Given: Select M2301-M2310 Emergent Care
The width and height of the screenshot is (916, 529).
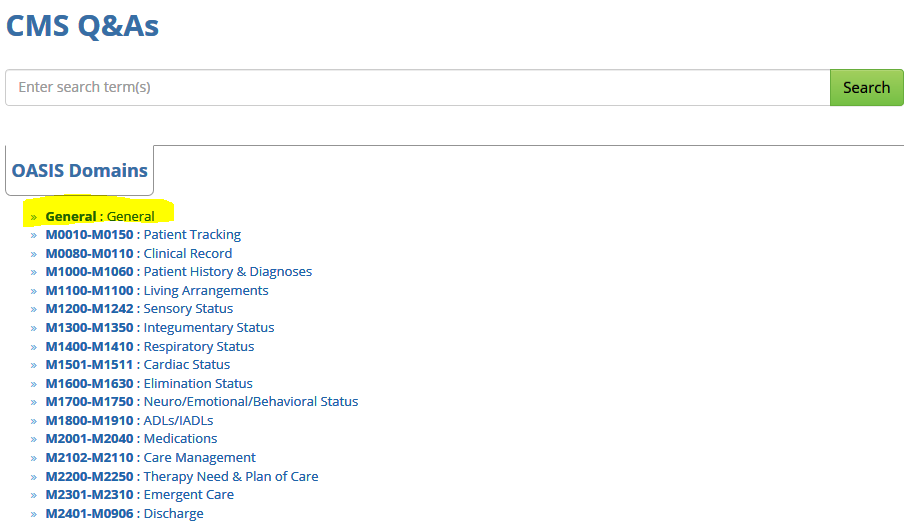Looking at the screenshot, I should click(140, 495).
